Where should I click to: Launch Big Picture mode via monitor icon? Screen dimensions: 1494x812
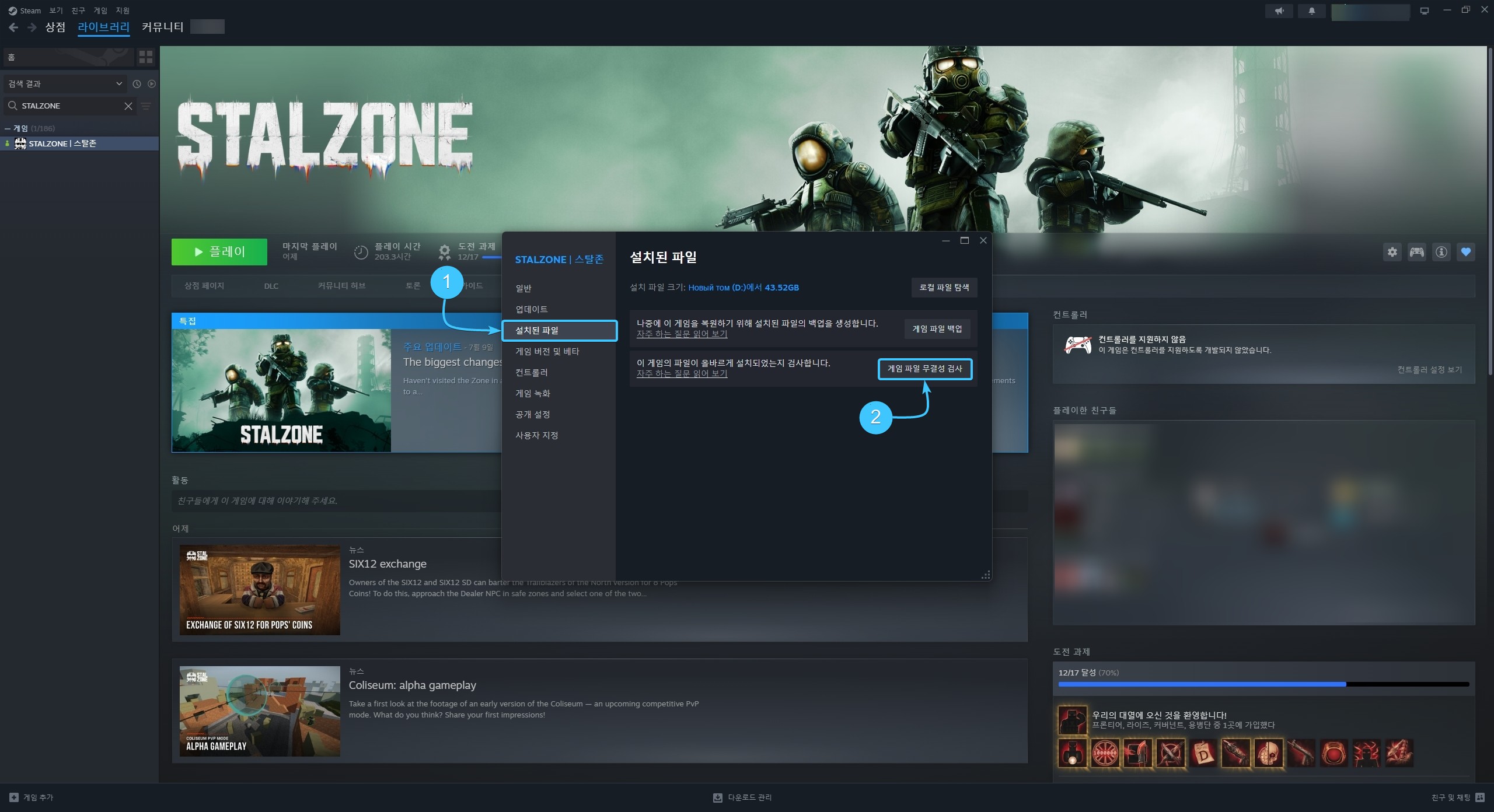(x=1425, y=11)
